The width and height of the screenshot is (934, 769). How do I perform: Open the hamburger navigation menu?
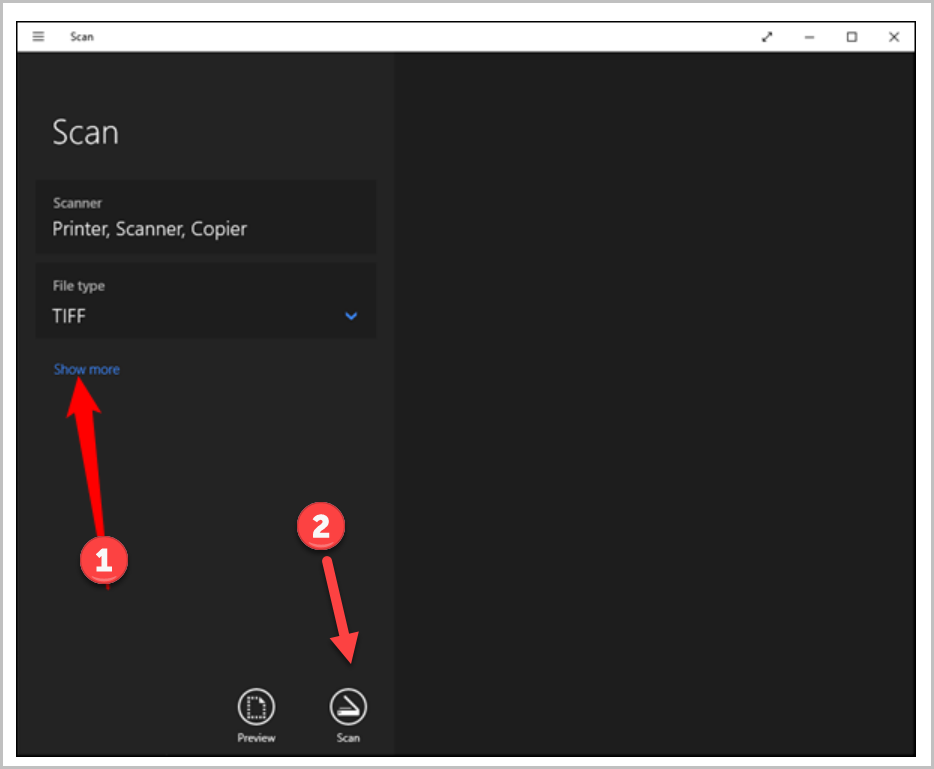tap(38, 37)
